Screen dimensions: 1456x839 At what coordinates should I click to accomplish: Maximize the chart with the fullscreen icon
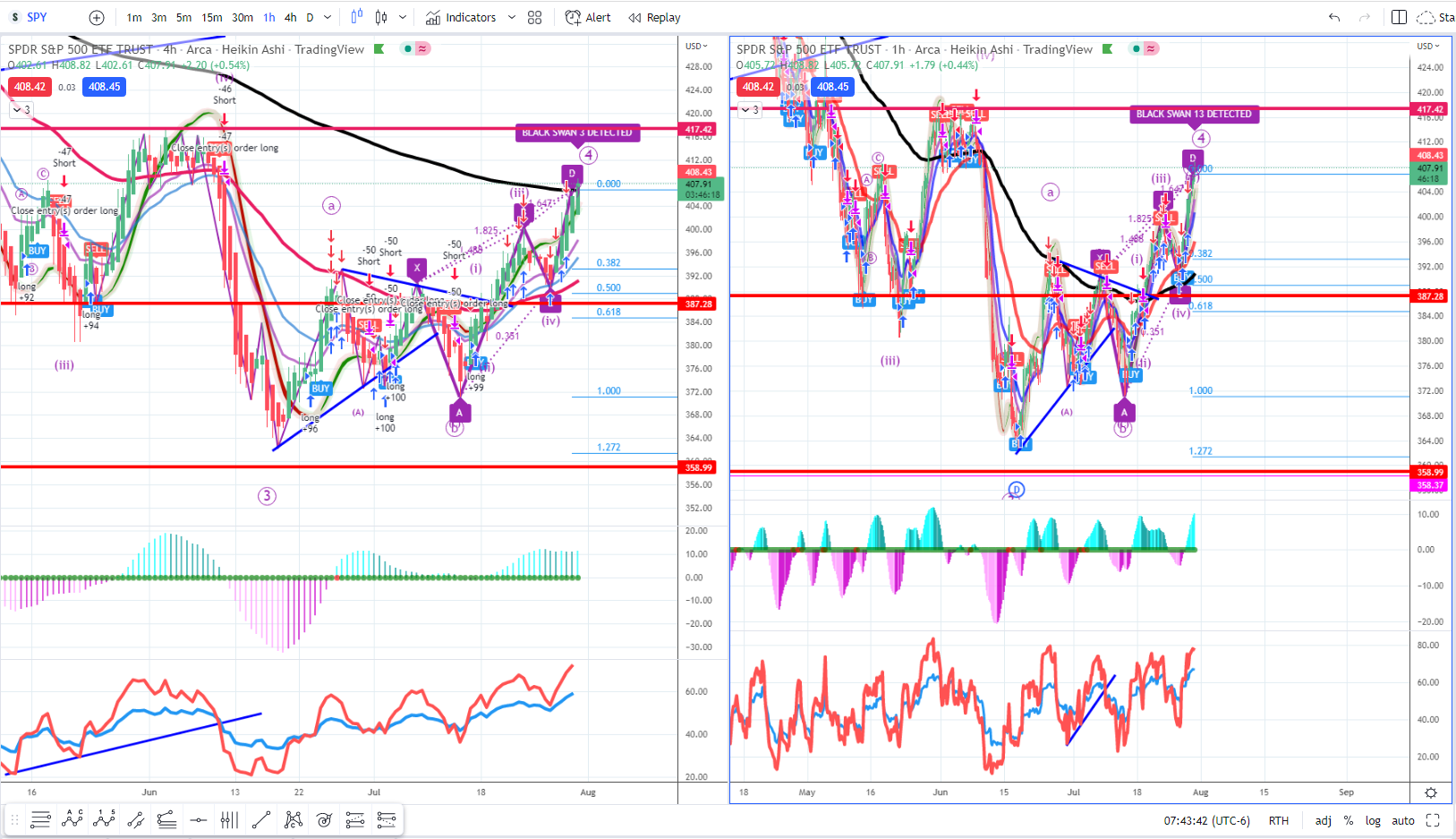pyautogui.click(x=1433, y=820)
